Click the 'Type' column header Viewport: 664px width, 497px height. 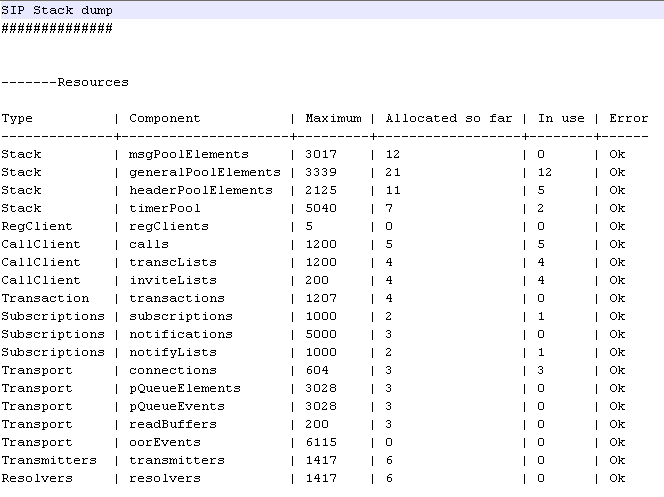17,119
